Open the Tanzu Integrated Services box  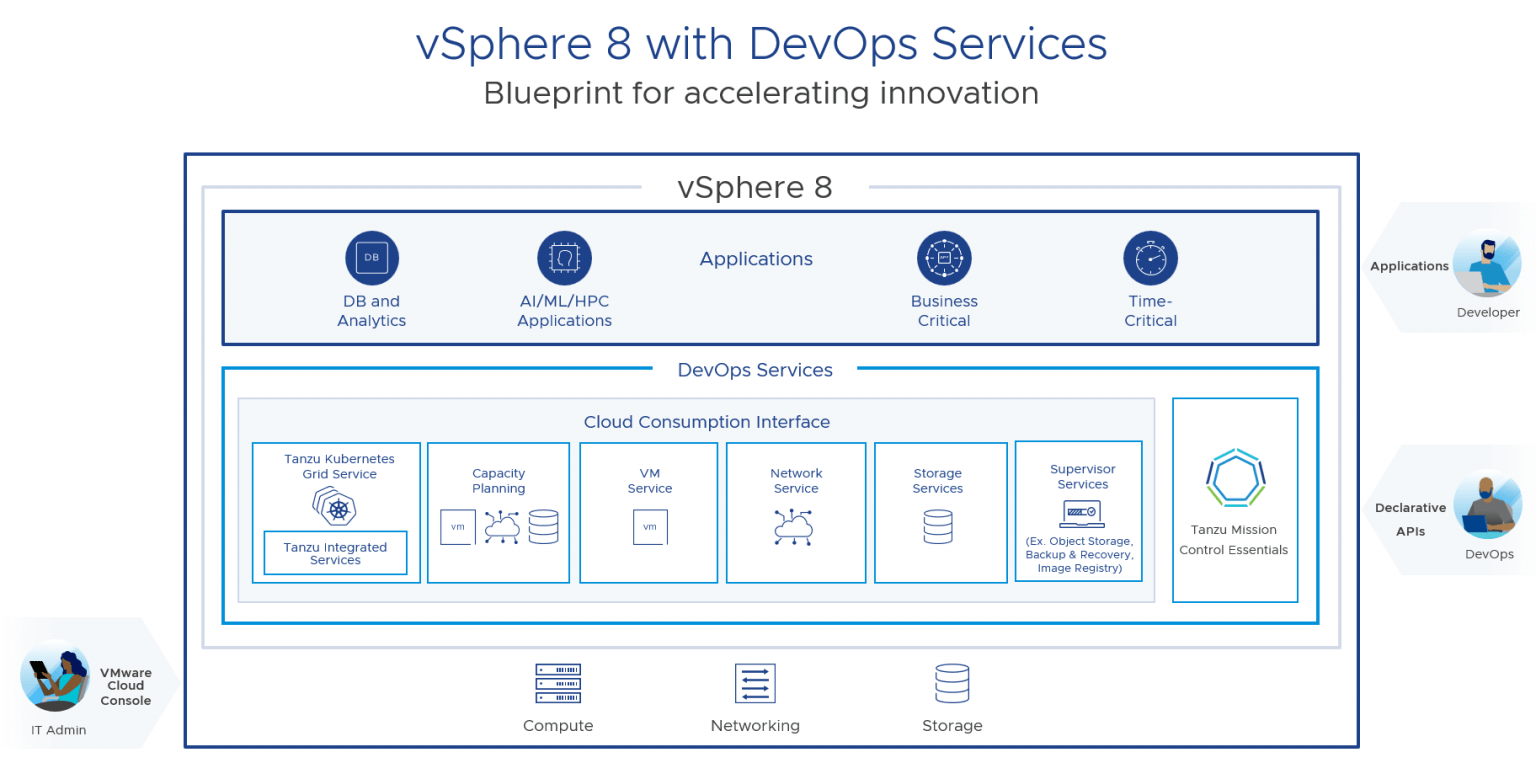coord(335,553)
